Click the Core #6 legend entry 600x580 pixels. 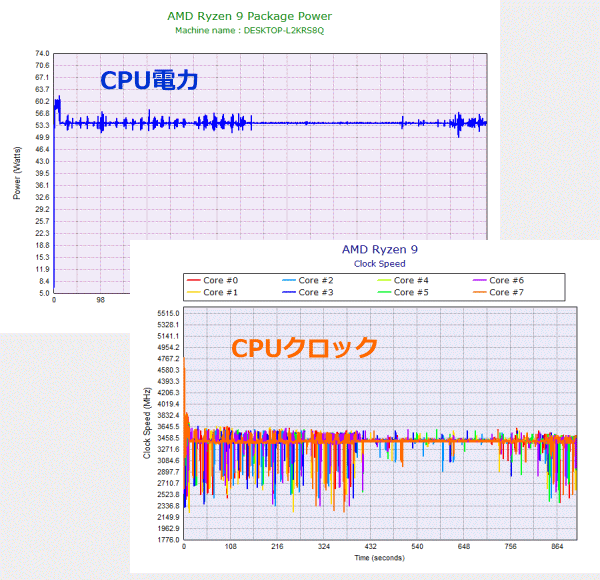(x=498, y=280)
